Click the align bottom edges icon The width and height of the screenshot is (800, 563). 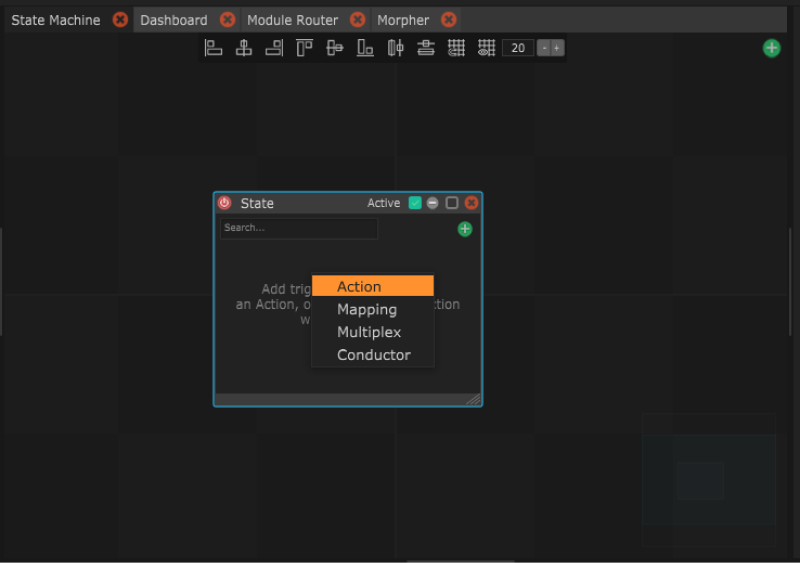pyautogui.click(x=365, y=48)
